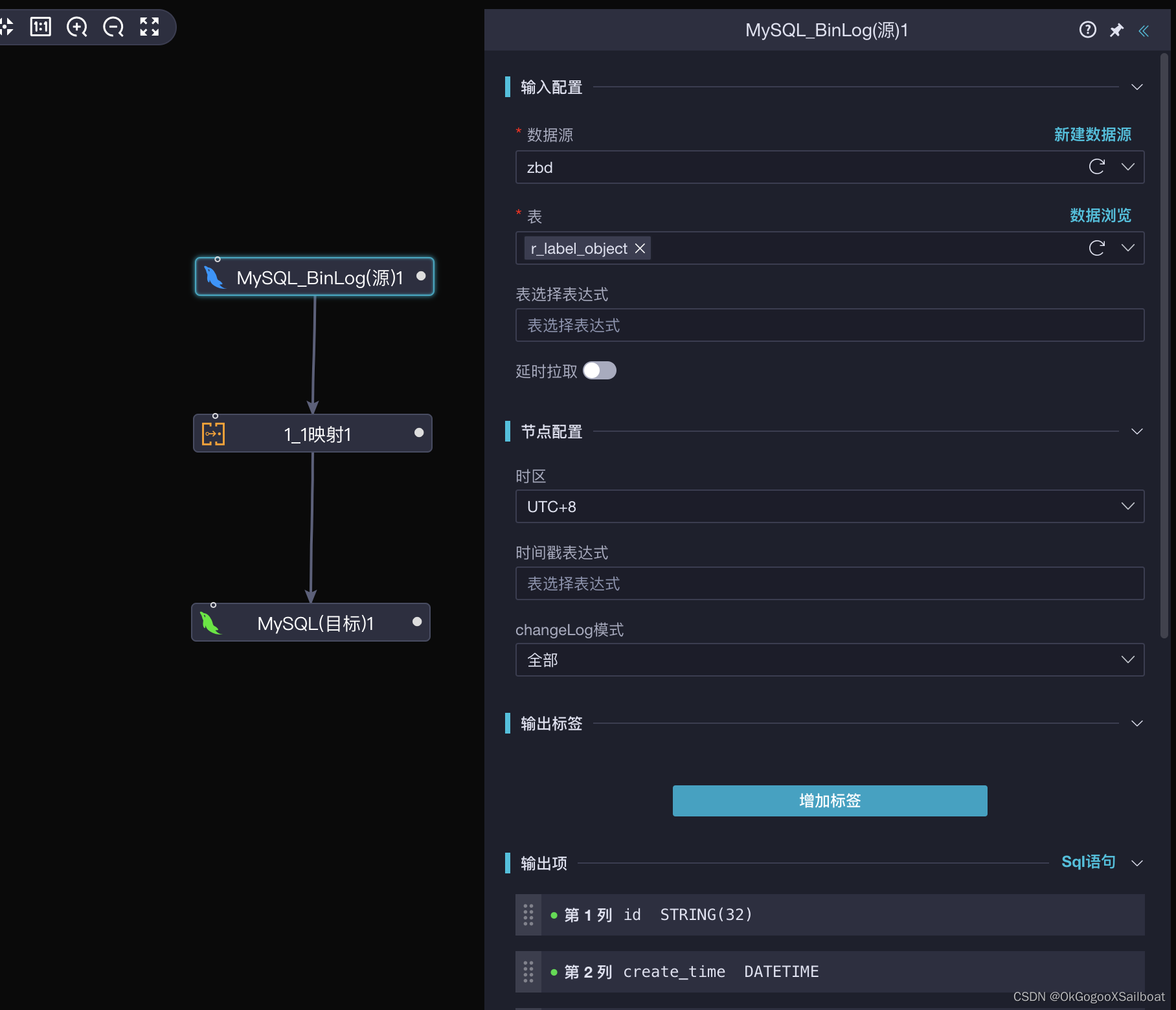Select the 1_1映射1 node
This screenshot has height=1010, width=1176.
[313, 433]
